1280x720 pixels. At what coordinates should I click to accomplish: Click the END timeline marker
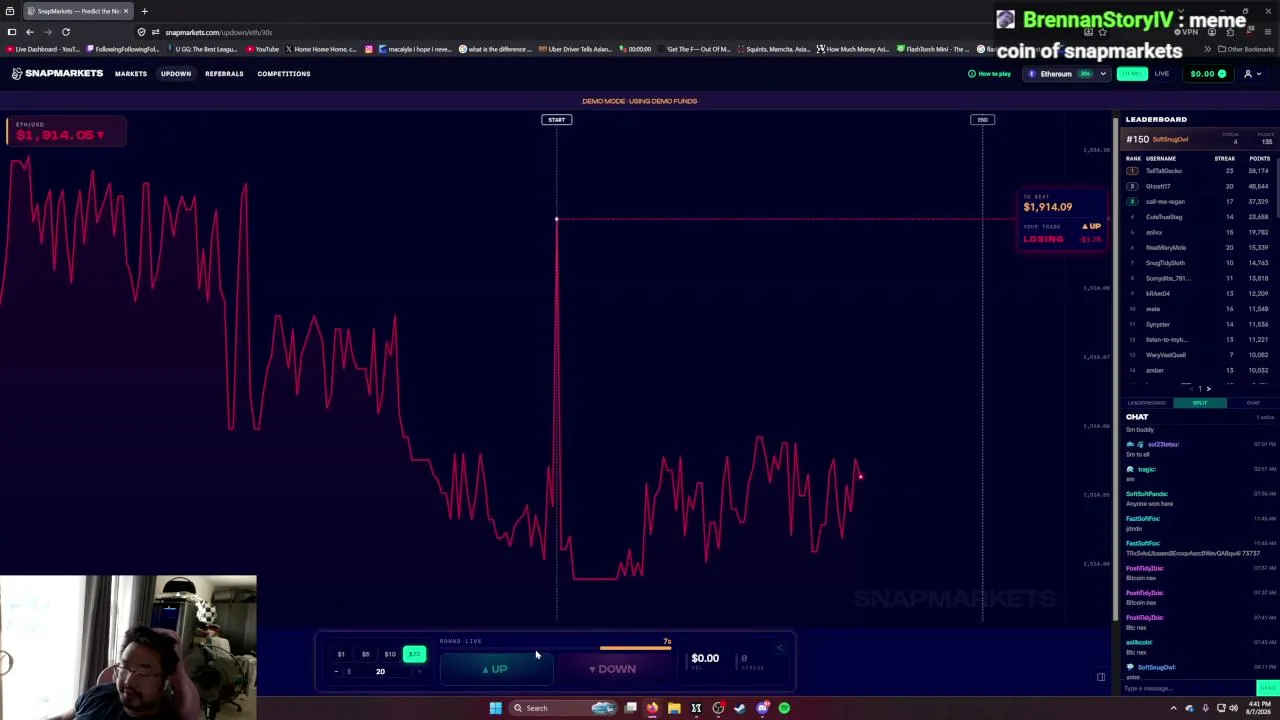click(982, 120)
